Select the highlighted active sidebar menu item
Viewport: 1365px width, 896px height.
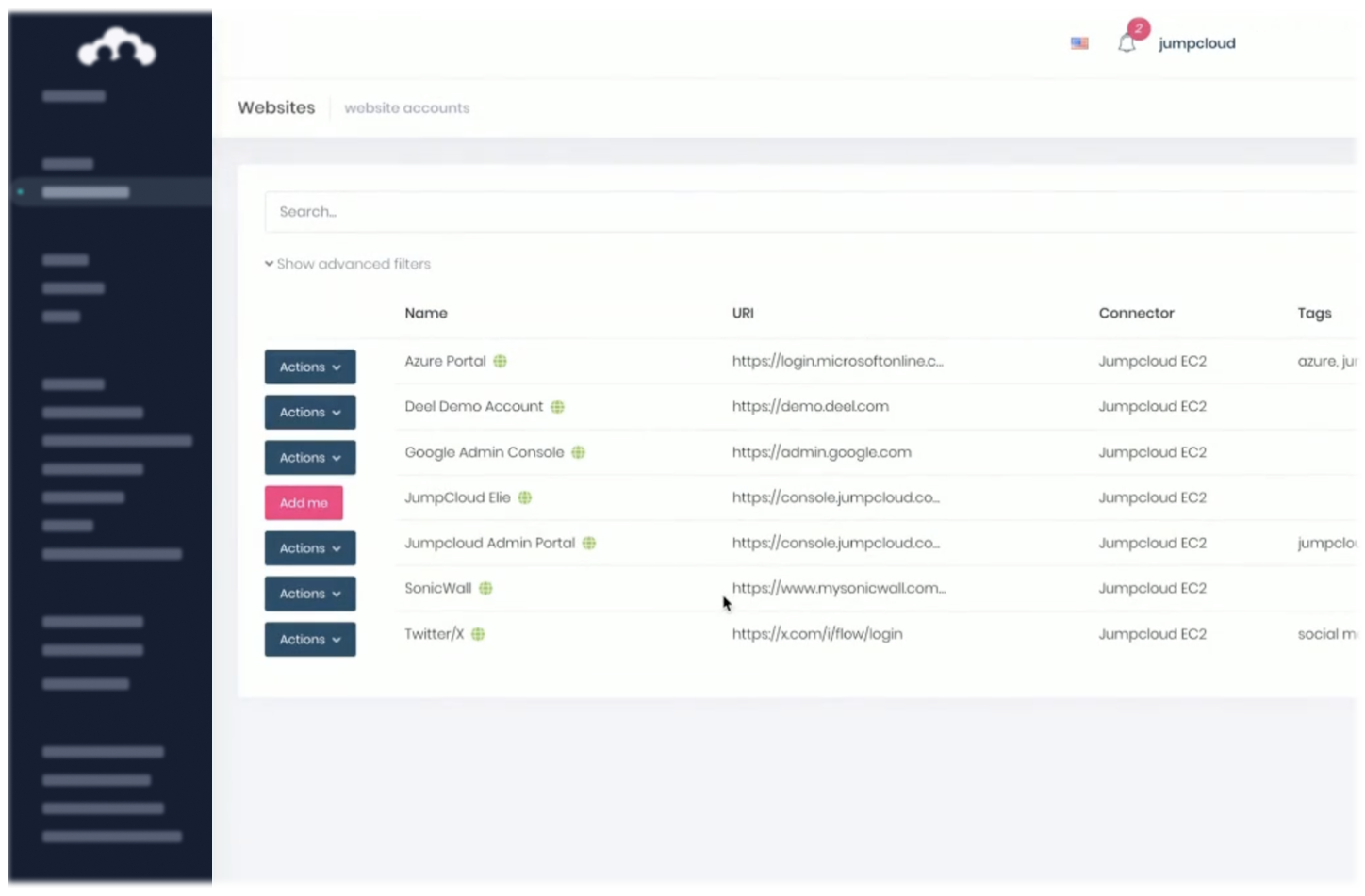point(111,192)
